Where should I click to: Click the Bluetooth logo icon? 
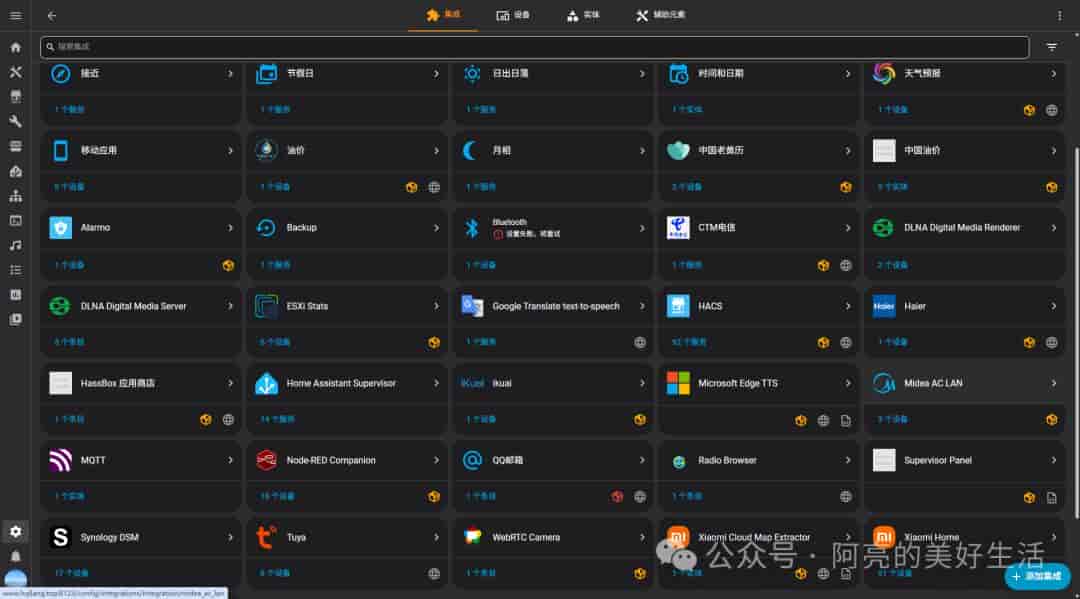(x=472, y=227)
